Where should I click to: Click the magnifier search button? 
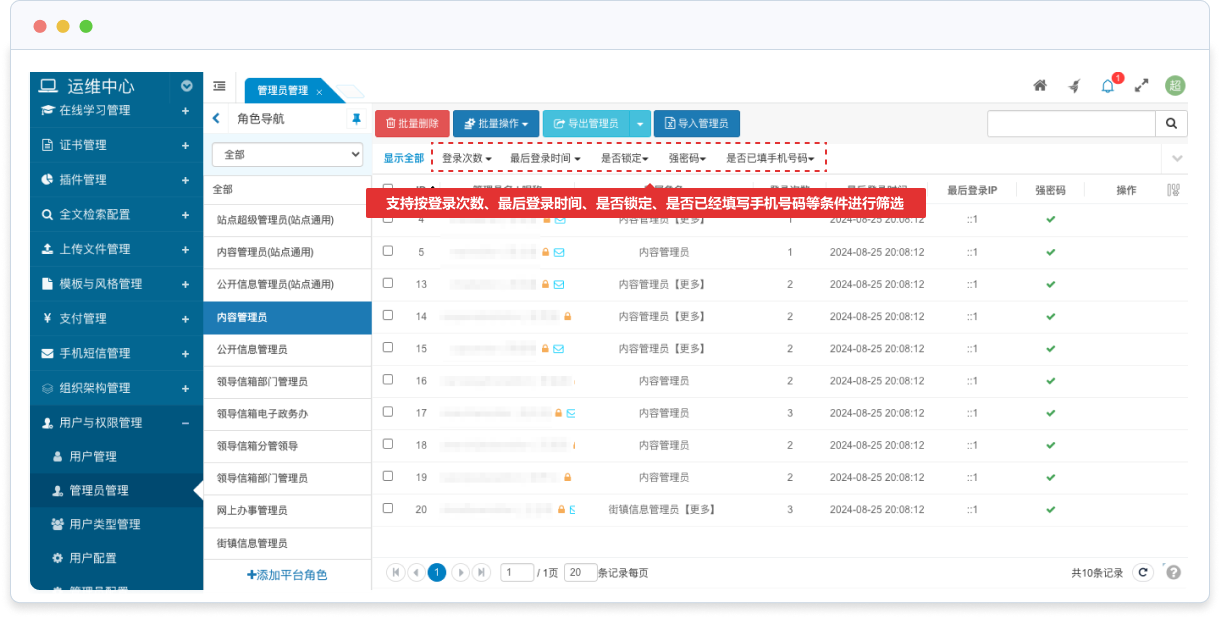click(1171, 123)
